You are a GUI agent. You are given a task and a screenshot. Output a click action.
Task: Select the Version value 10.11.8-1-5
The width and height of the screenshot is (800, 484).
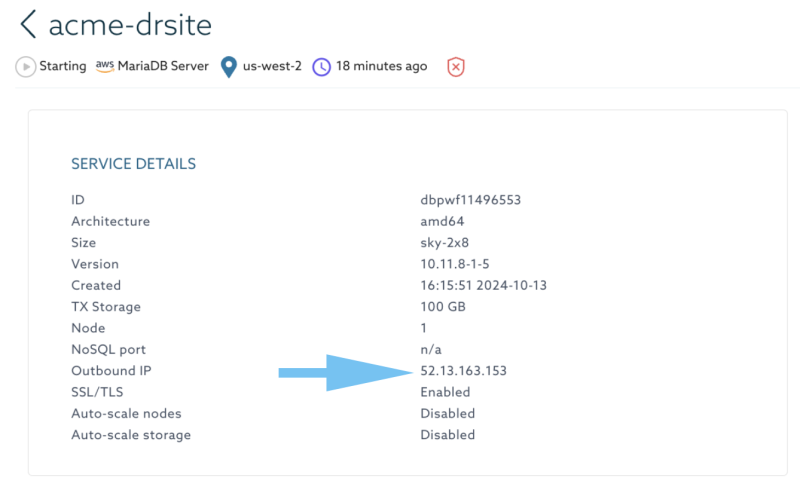click(455, 264)
